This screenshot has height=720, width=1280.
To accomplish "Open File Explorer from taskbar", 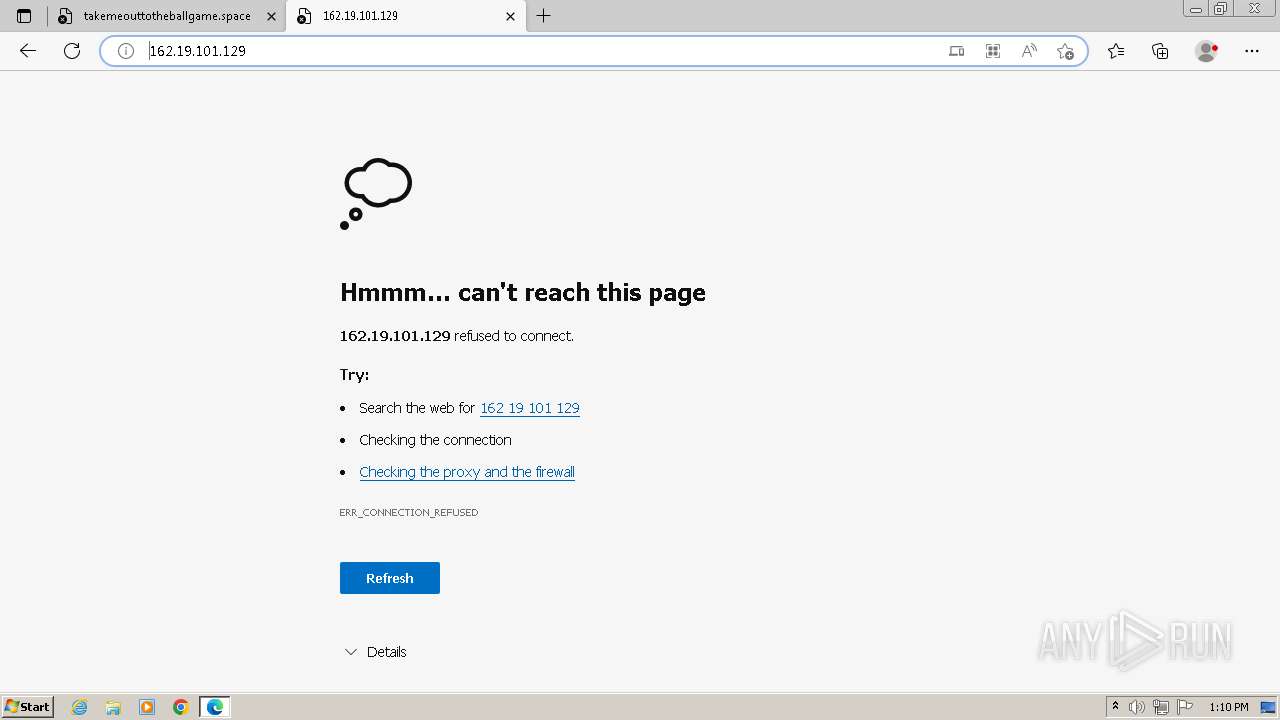I will coord(113,707).
